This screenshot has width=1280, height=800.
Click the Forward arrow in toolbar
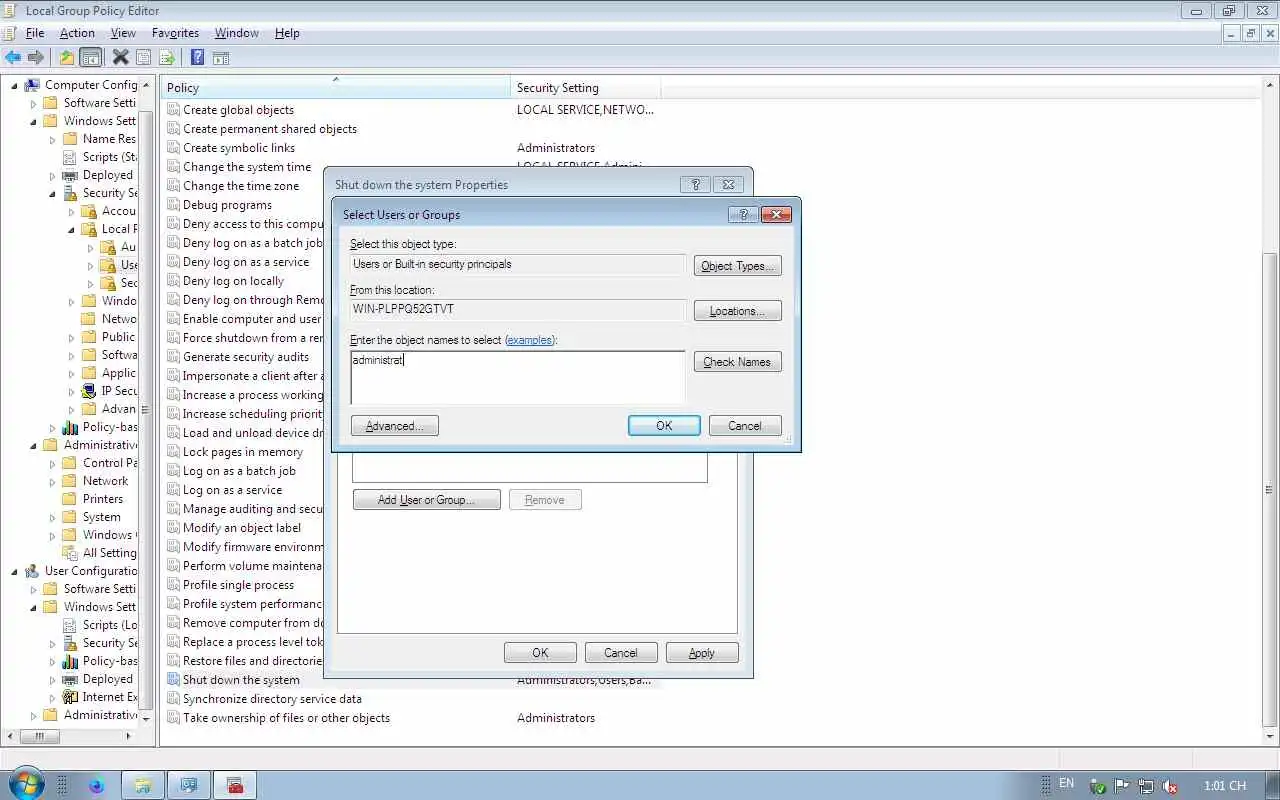[36, 58]
